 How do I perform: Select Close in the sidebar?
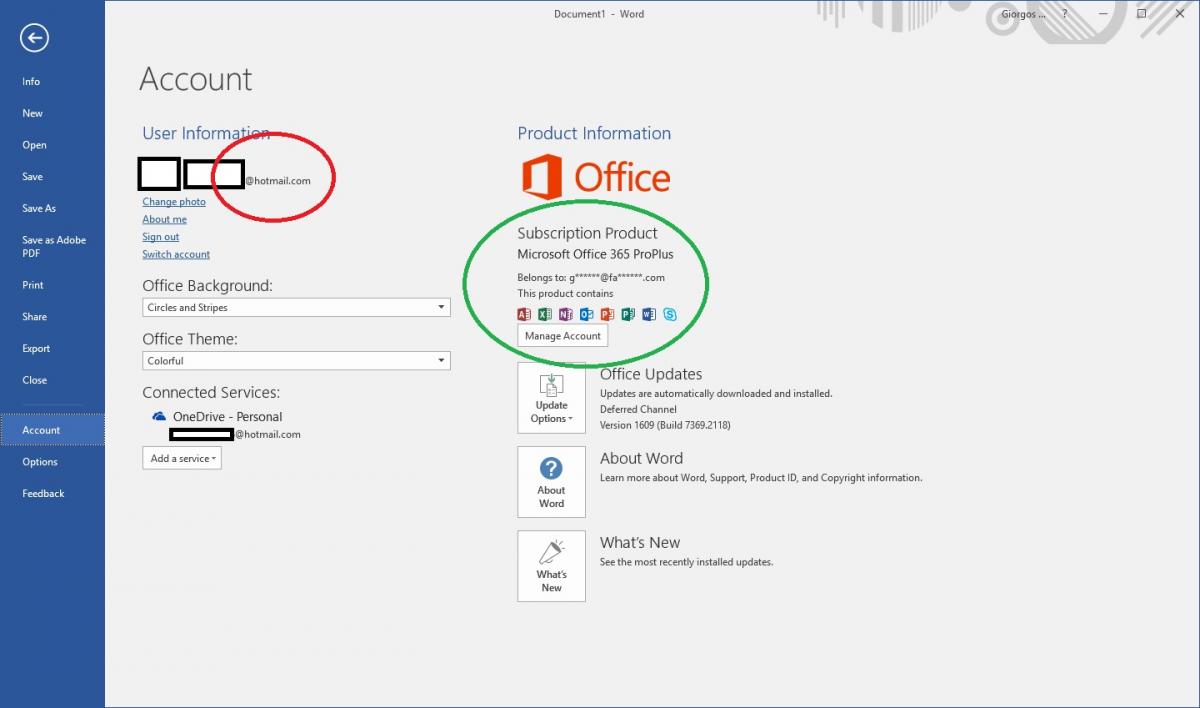point(34,380)
